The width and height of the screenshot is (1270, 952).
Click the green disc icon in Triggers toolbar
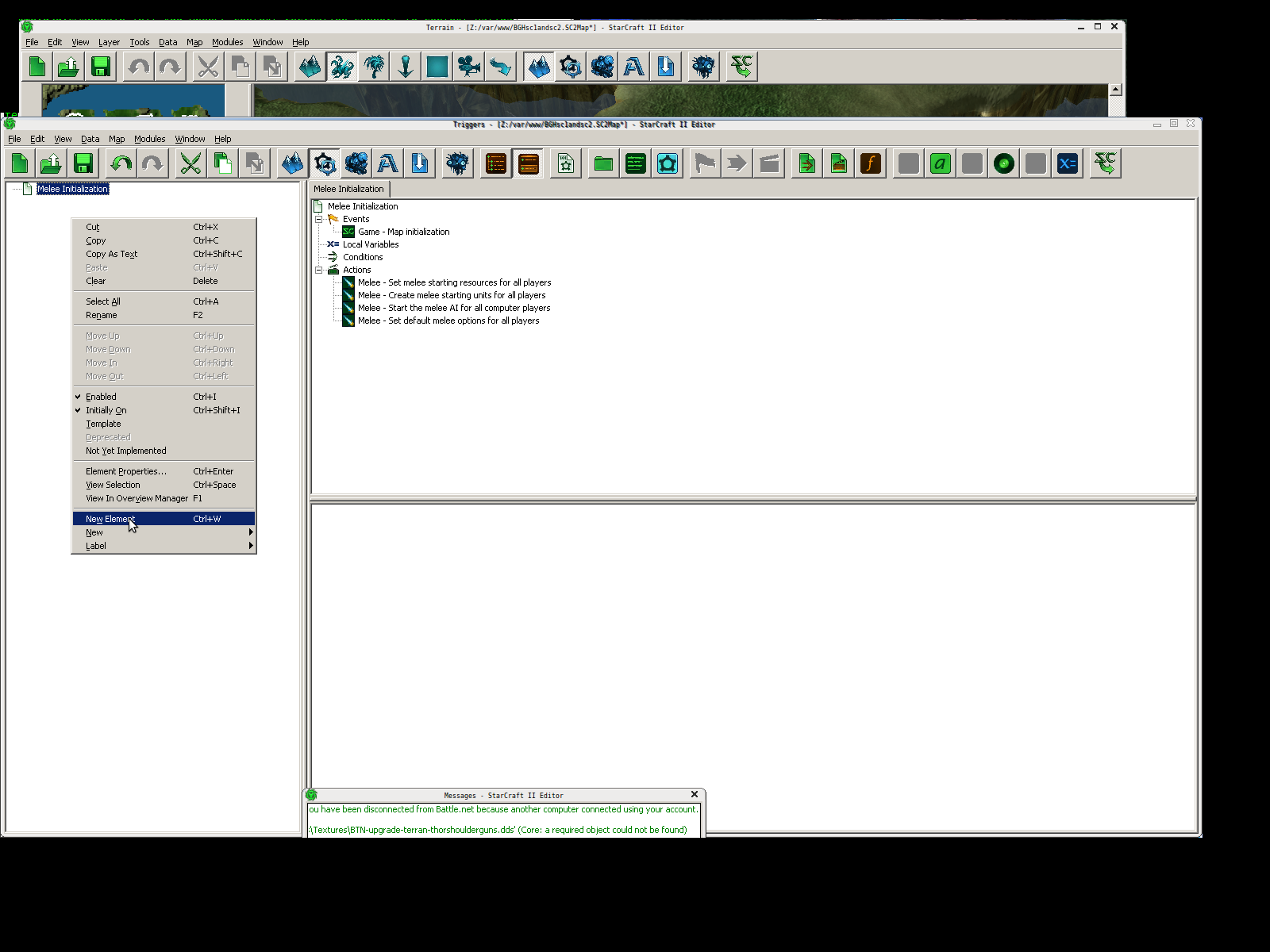tap(1004, 163)
